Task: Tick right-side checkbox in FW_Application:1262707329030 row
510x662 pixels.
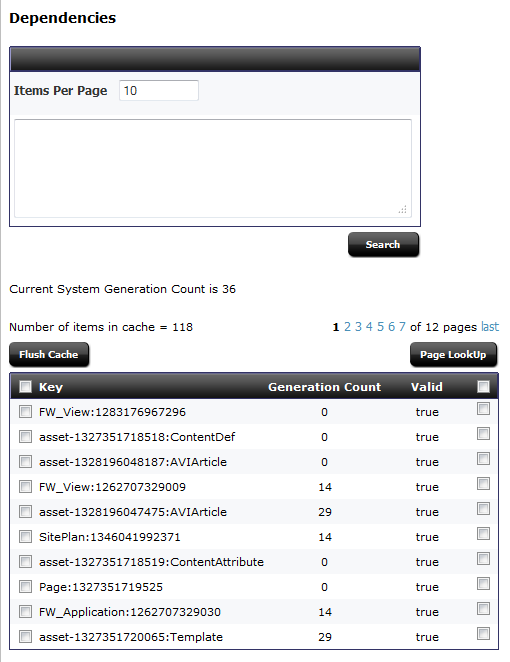Action: (x=483, y=608)
